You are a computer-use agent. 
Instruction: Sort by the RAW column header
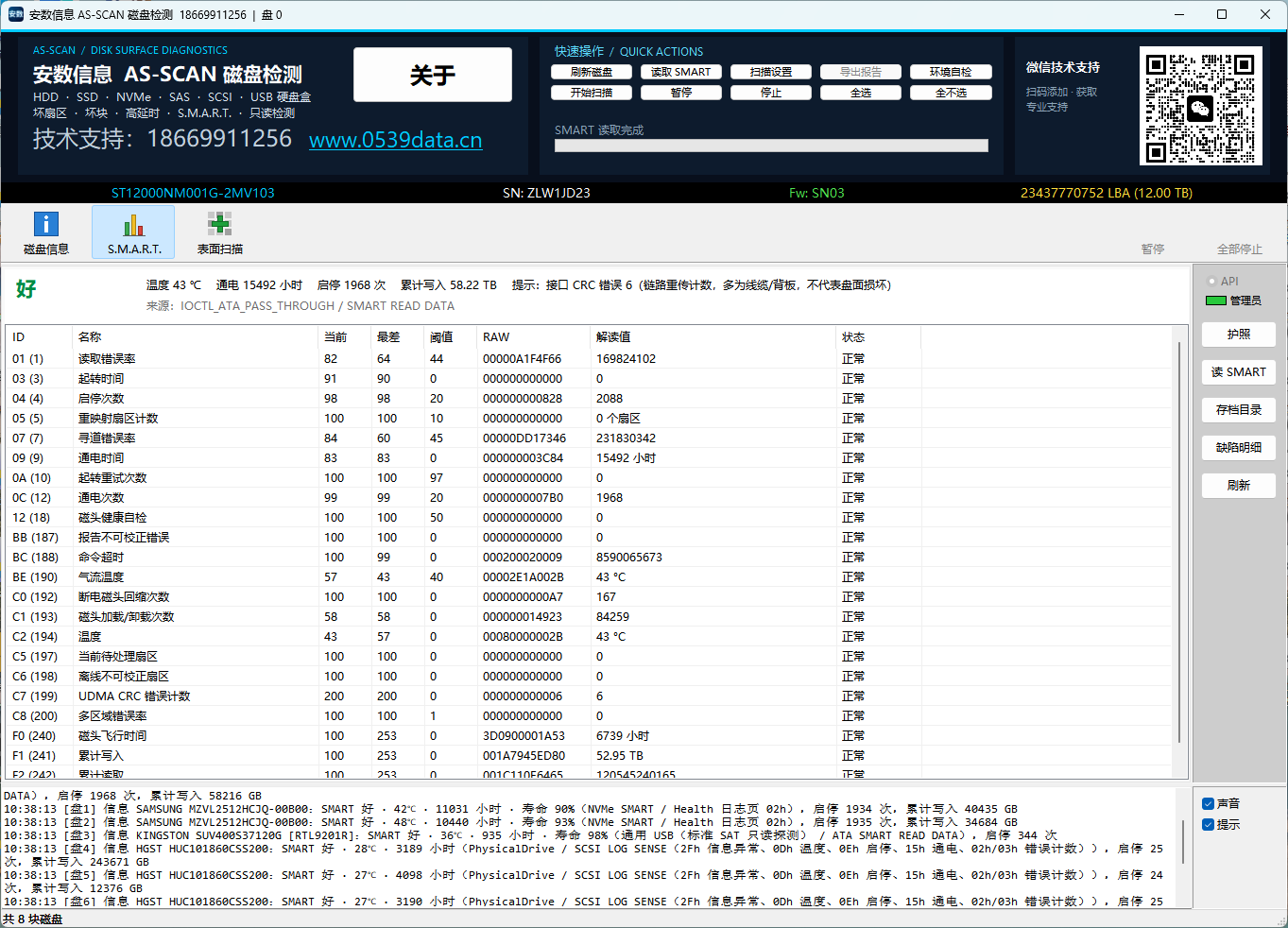[533, 337]
